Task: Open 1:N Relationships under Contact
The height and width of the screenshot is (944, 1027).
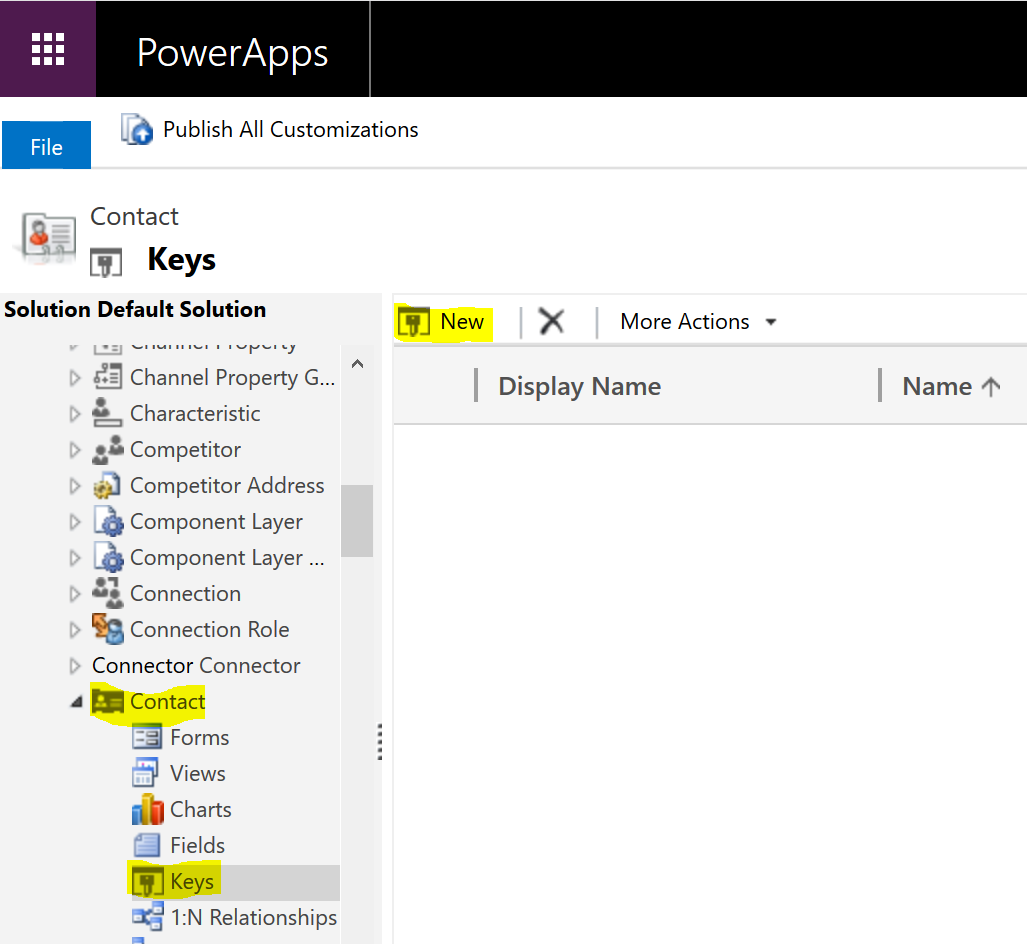Action: click(x=253, y=917)
